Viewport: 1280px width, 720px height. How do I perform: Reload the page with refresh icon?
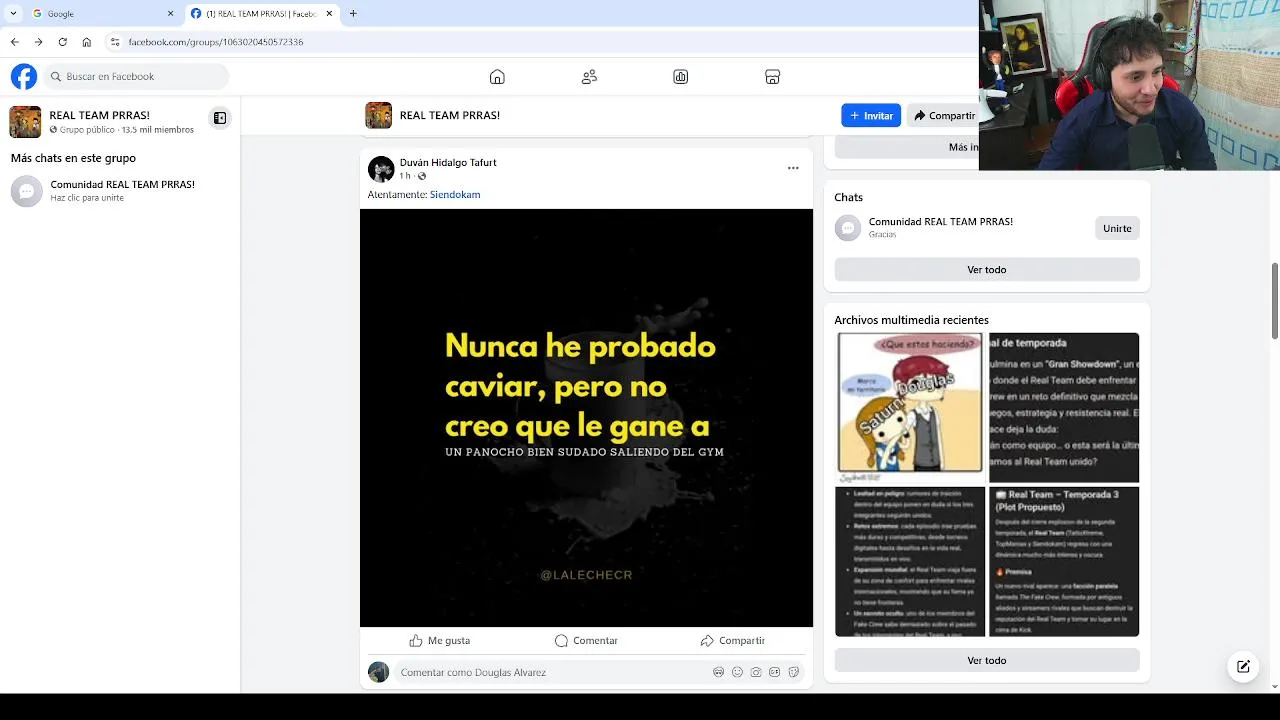click(62, 42)
